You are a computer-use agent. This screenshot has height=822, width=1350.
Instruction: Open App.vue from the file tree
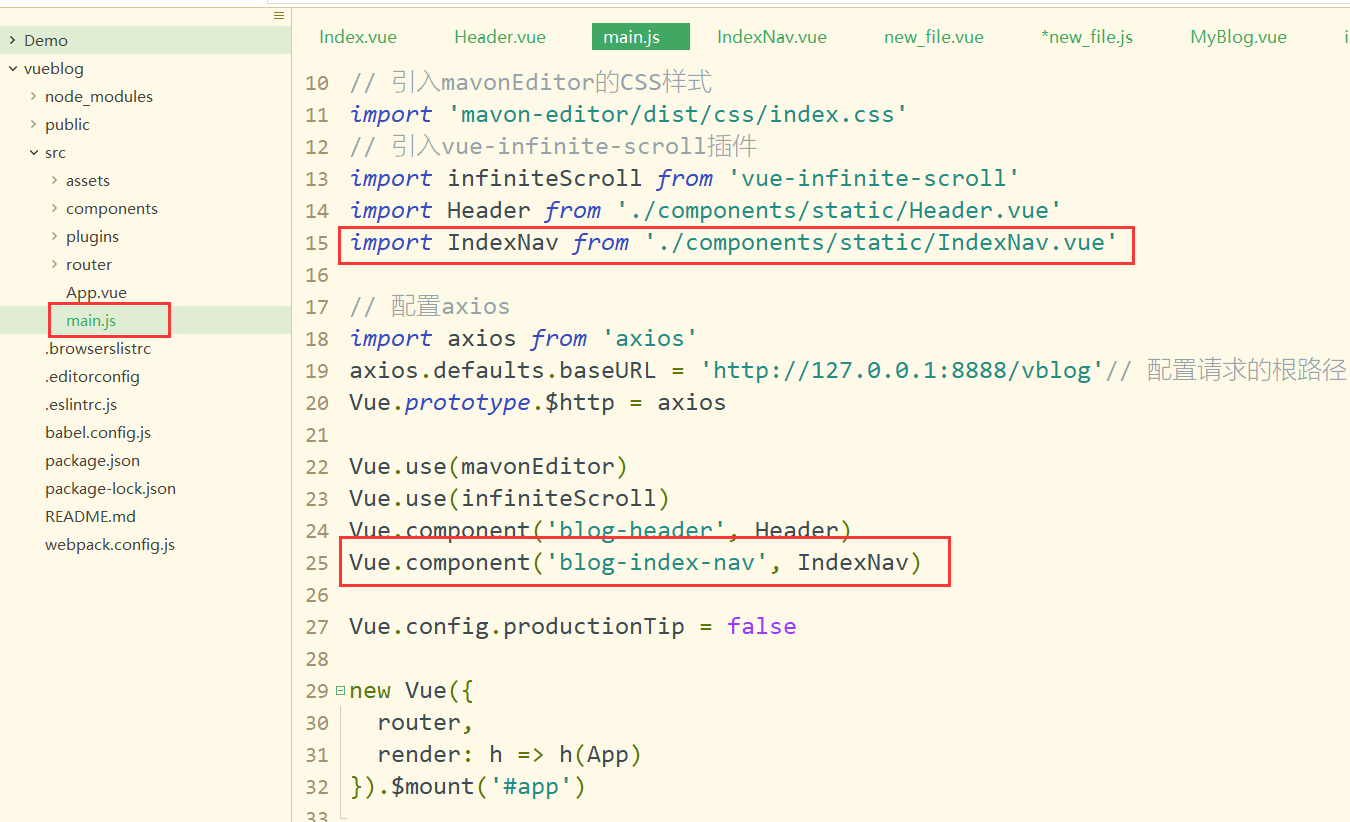[x=96, y=293]
